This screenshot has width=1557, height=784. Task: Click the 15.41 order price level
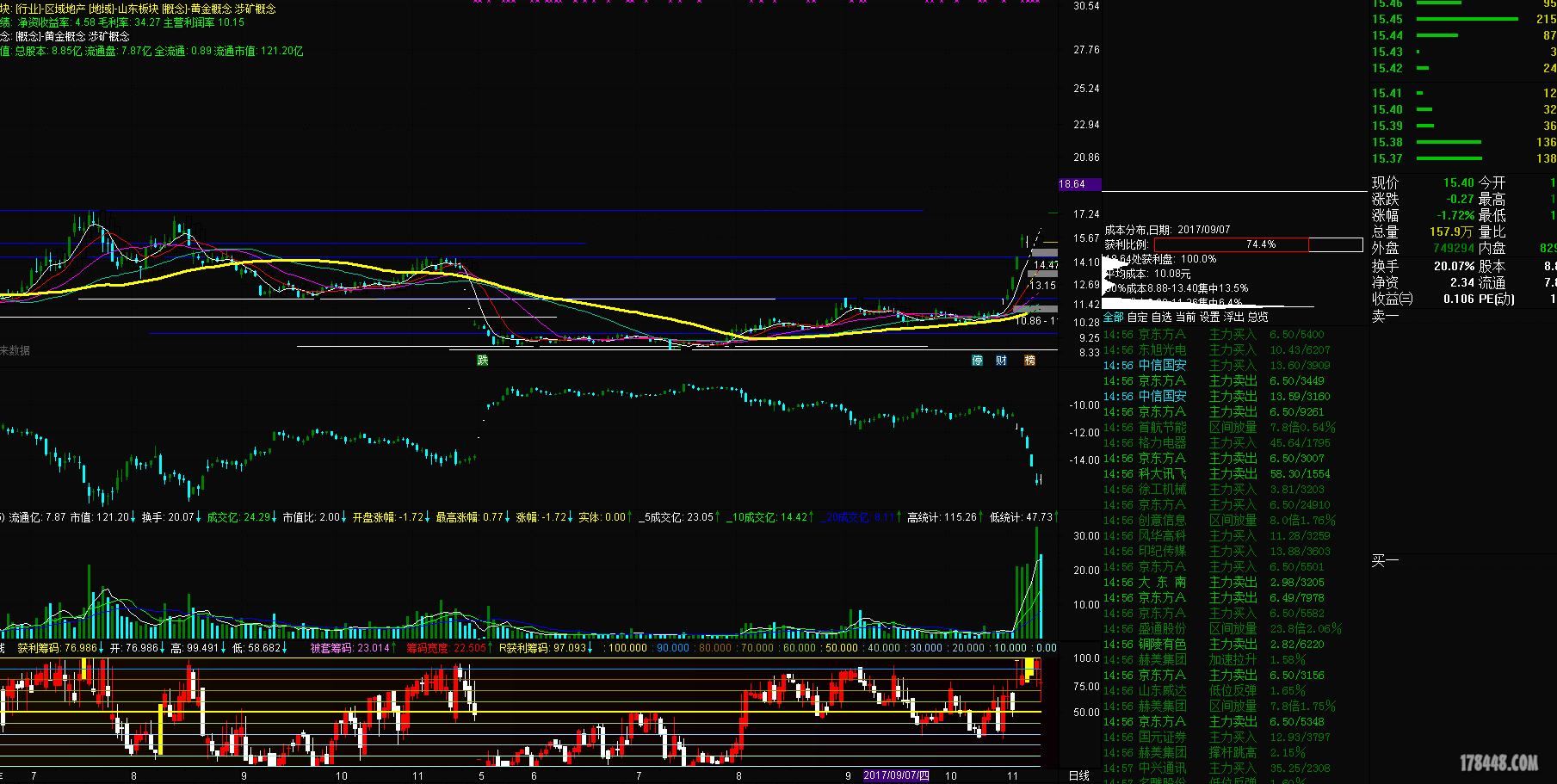point(1387,93)
